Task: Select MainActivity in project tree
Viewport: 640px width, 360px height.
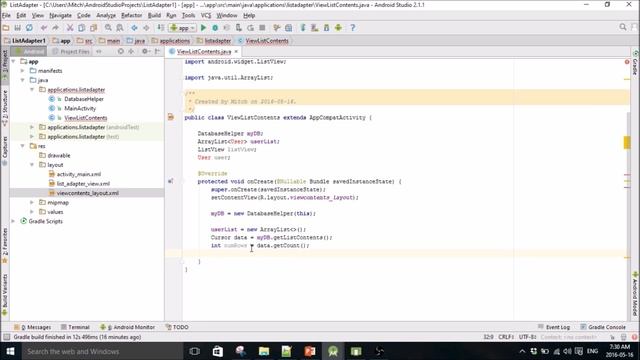Action: [80, 109]
